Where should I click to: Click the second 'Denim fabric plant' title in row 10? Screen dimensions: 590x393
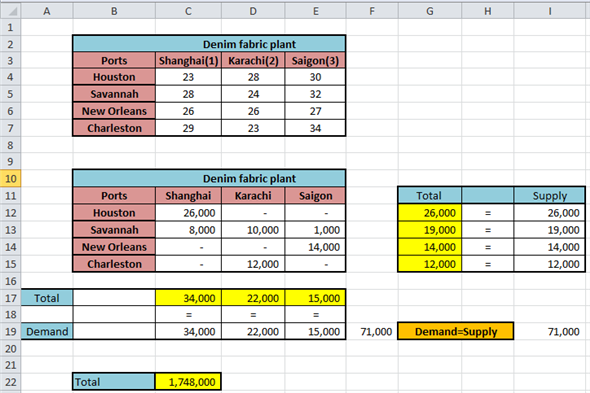tap(209, 178)
